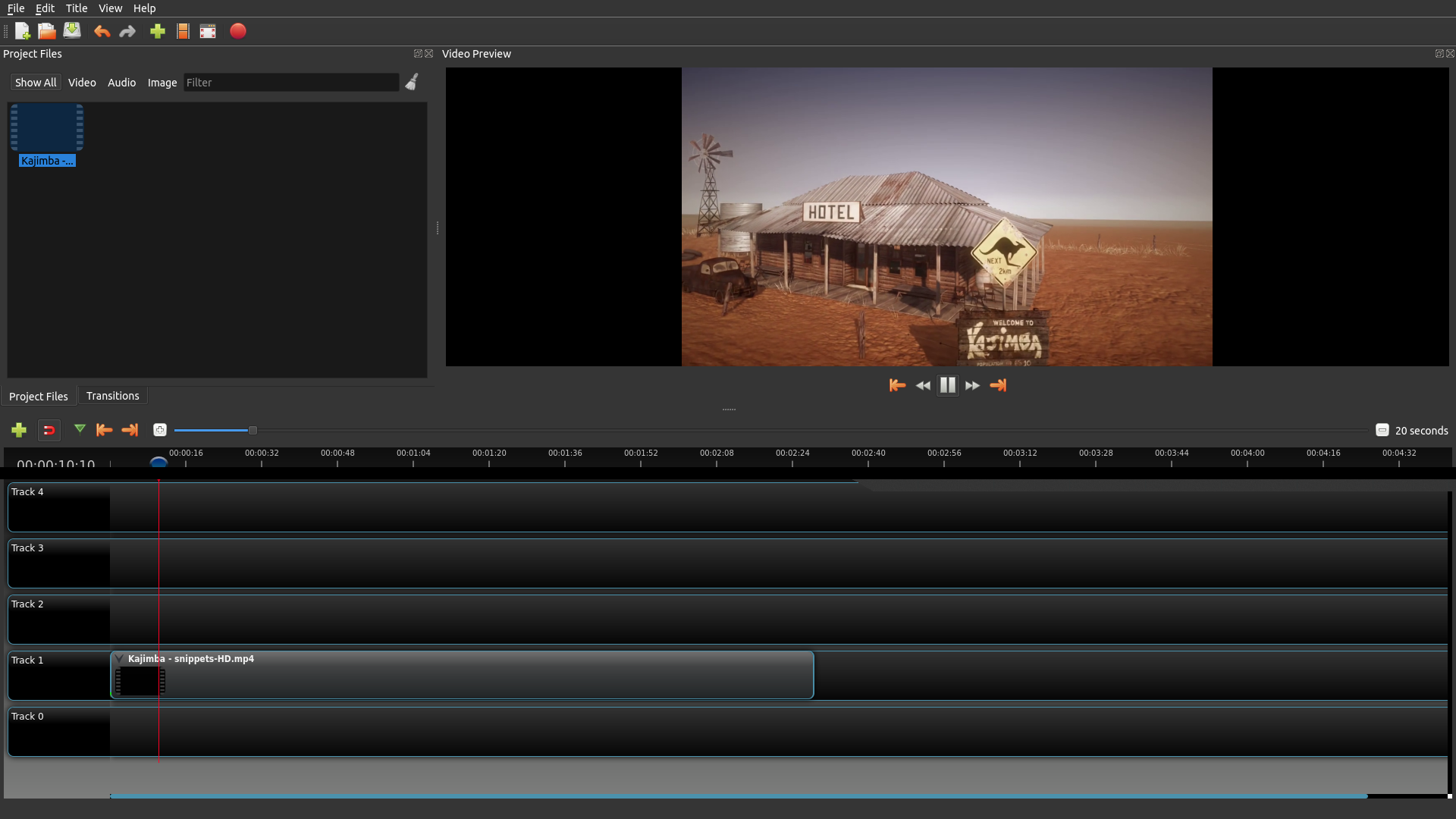Jump to start in preview controls
The height and width of the screenshot is (819, 1456).
[897, 385]
